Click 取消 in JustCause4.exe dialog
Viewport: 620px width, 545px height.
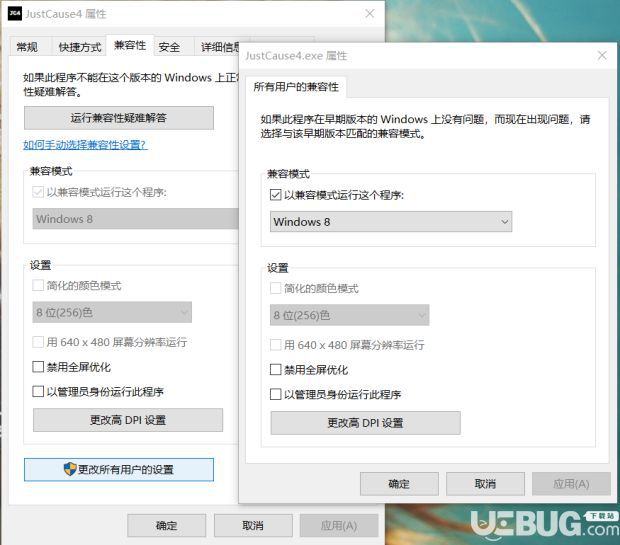click(x=485, y=484)
